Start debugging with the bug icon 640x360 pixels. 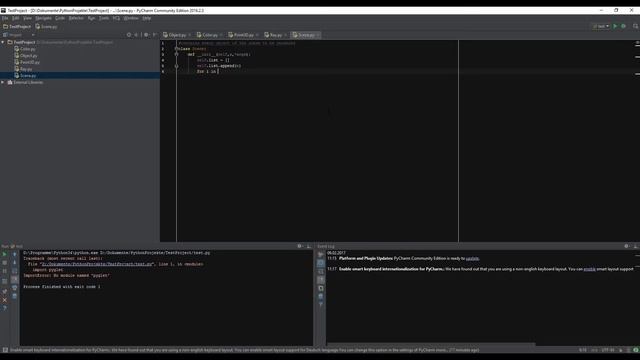pyautogui.click(x=623, y=26)
